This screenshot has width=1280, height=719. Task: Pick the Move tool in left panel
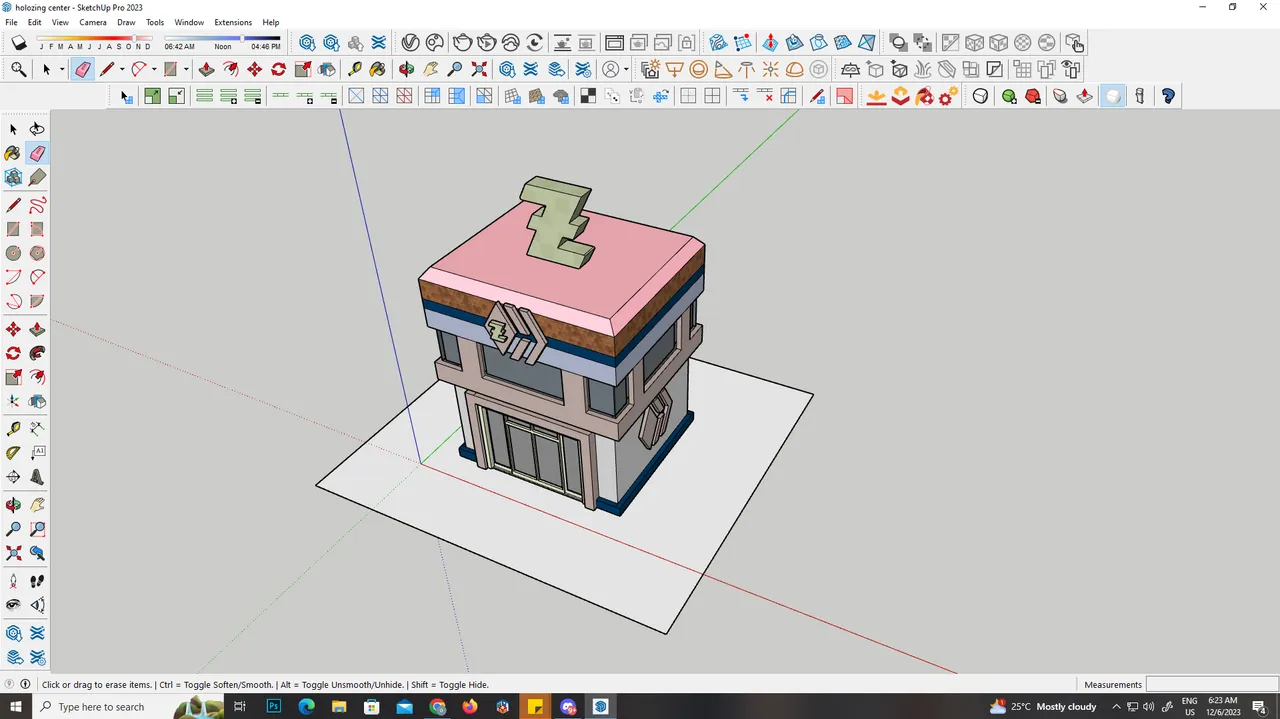click(x=13, y=329)
